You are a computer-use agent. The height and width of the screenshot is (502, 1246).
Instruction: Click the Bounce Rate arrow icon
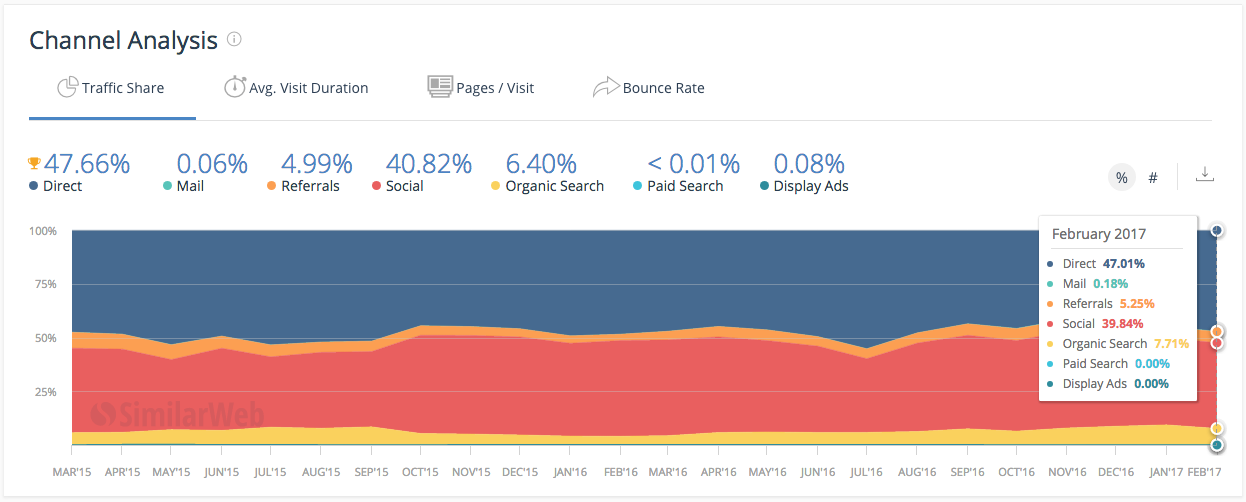click(605, 87)
